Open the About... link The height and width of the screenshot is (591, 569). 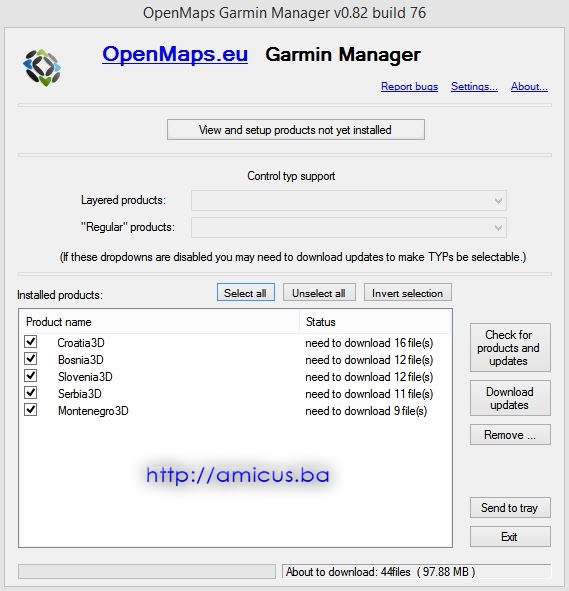coord(529,87)
